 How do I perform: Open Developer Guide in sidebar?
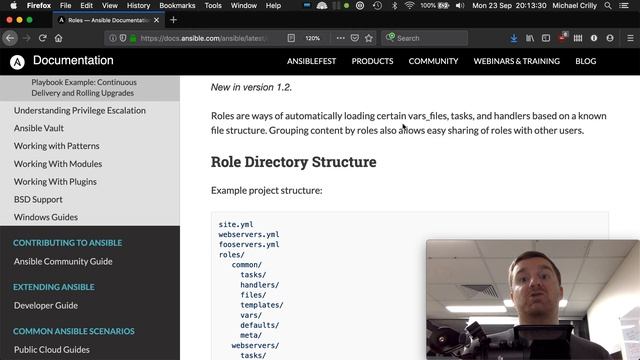tap(46, 305)
